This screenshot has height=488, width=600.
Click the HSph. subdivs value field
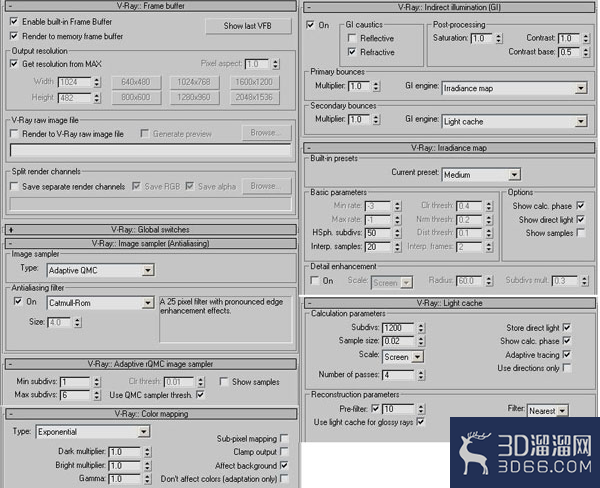[378, 233]
